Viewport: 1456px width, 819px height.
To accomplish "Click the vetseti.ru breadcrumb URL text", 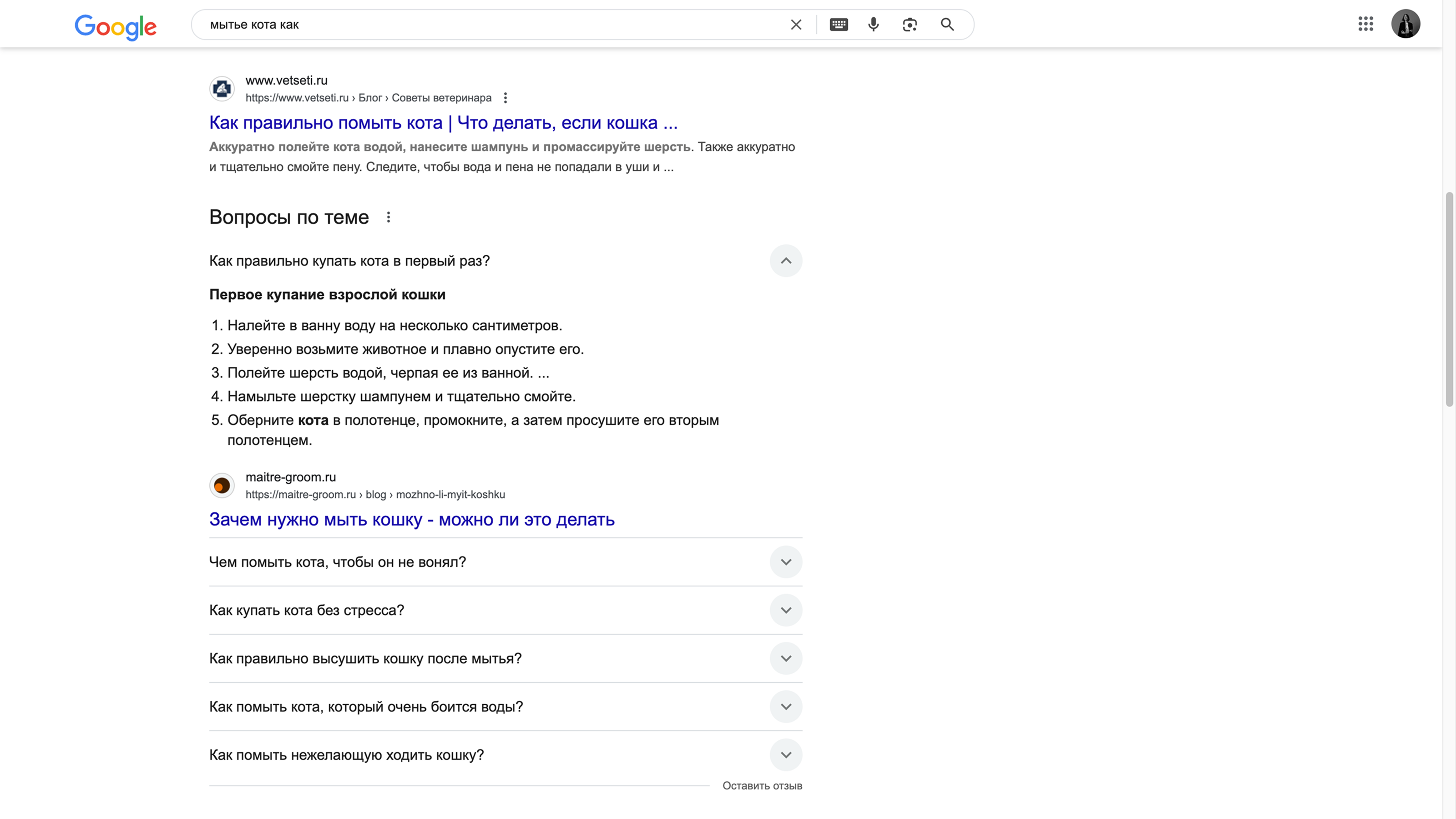I will pos(368,98).
